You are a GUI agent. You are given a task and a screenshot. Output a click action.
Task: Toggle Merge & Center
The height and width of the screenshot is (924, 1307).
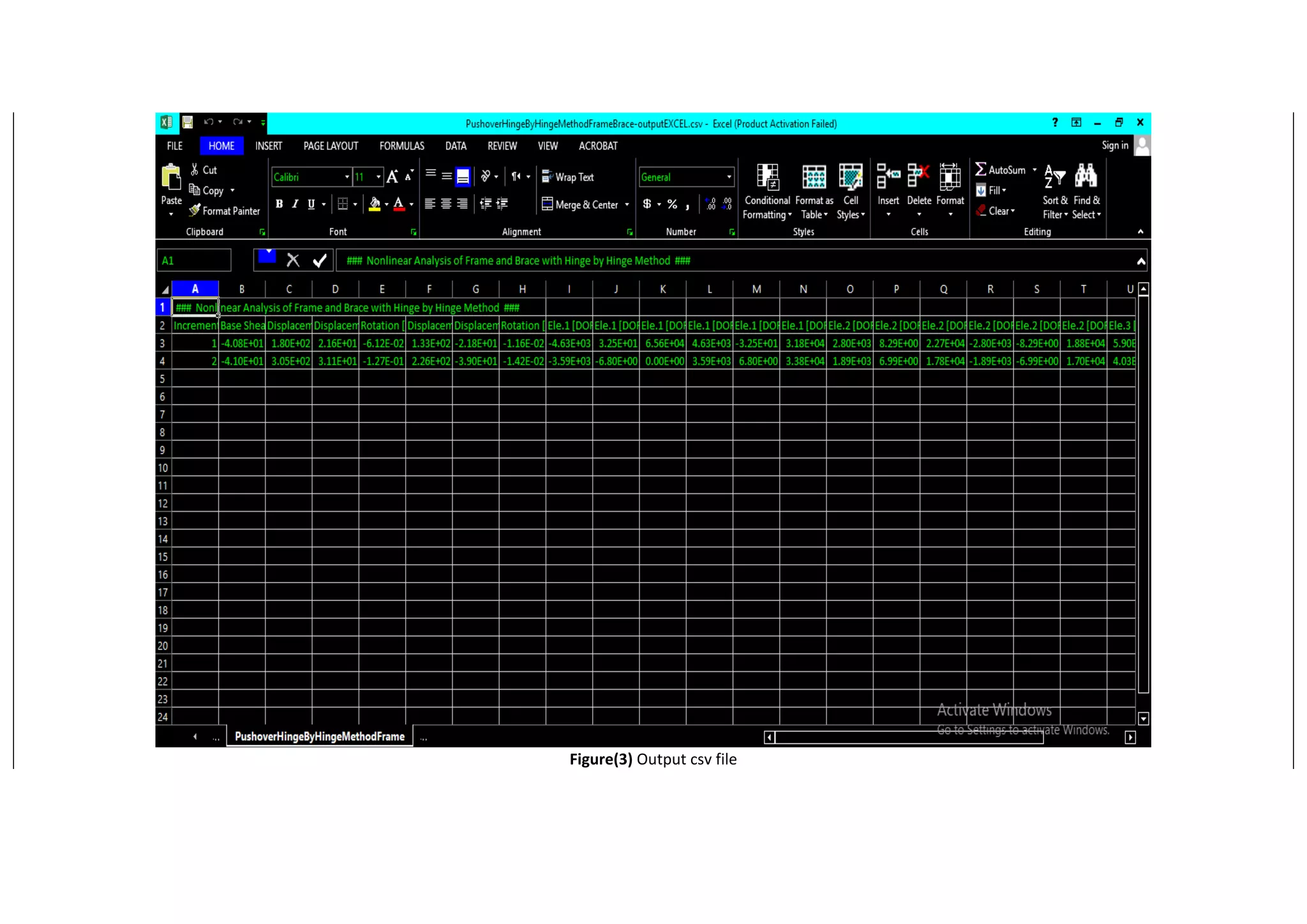(x=579, y=204)
